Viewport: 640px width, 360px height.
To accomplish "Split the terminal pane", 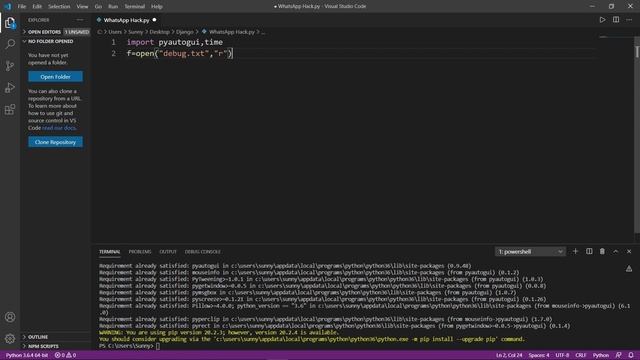I will tap(589, 251).
